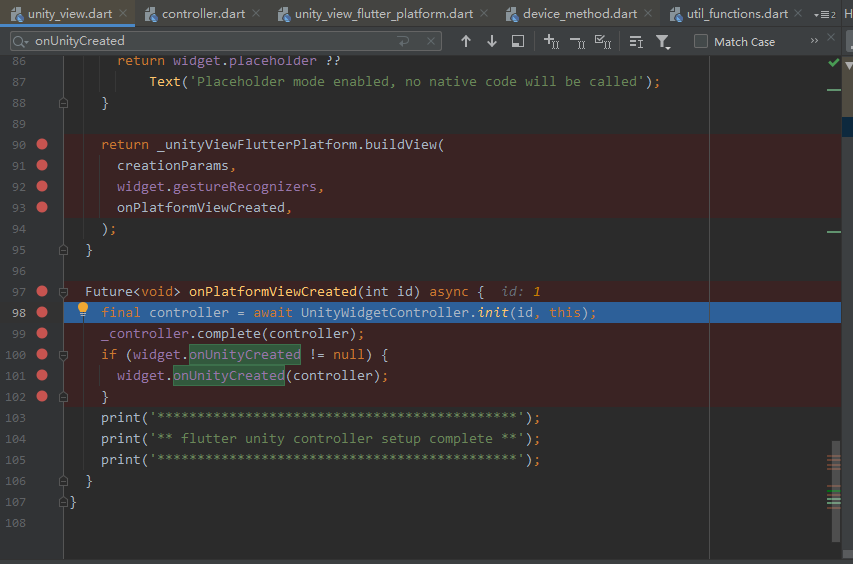Toggle breakpoint on line 97
The height and width of the screenshot is (564, 853).
tap(42, 291)
